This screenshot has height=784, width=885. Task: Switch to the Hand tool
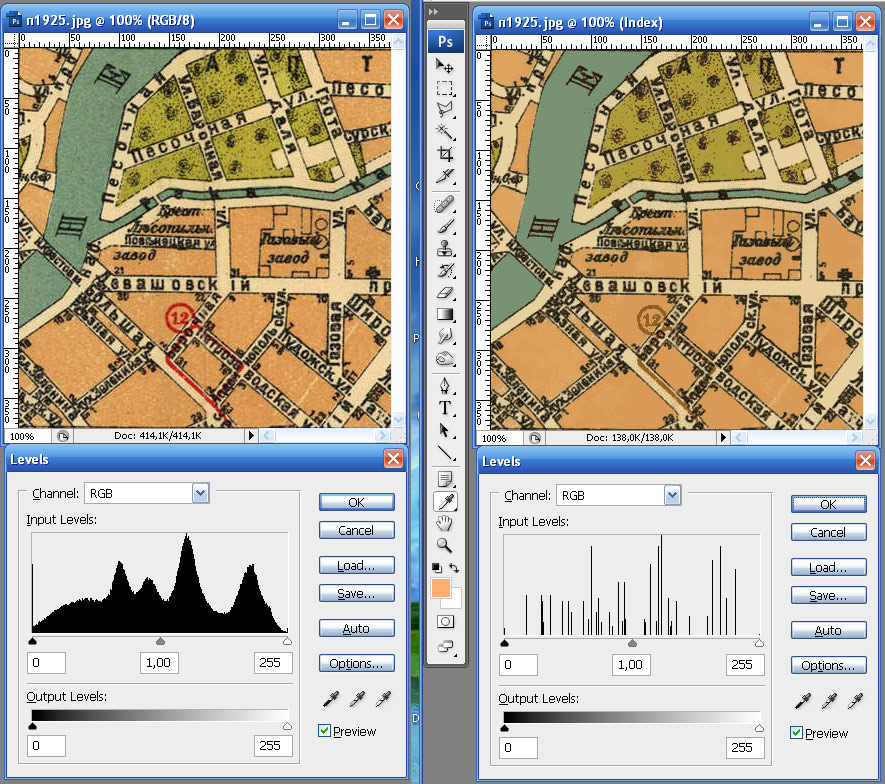(445, 523)
